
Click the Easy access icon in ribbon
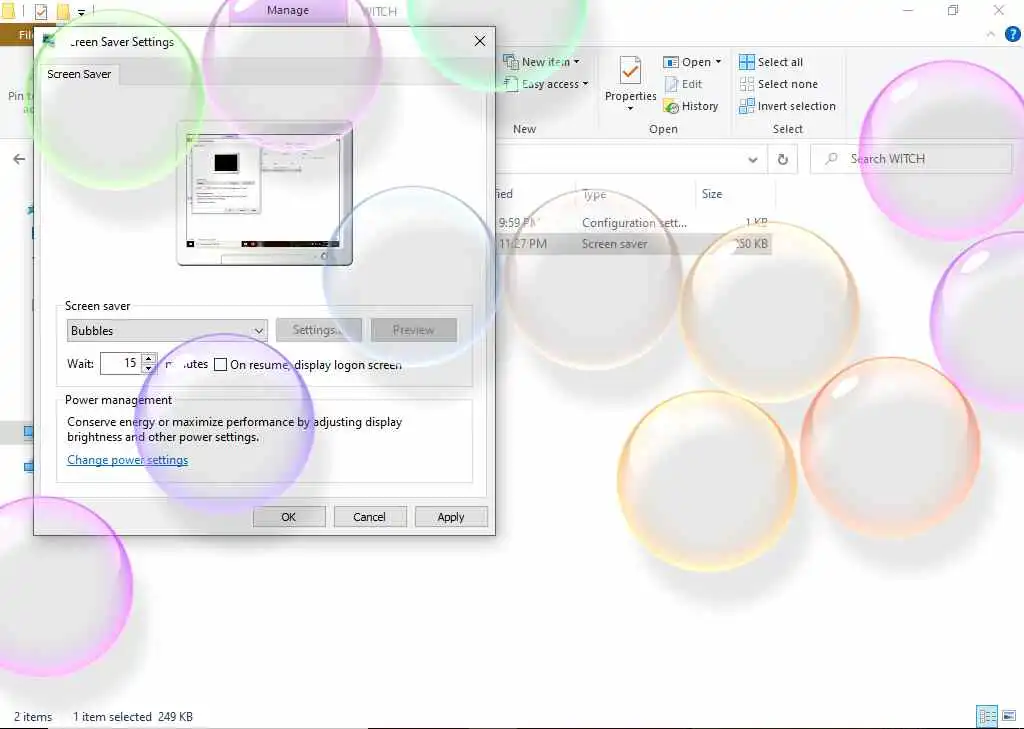[x=511, y=84]
